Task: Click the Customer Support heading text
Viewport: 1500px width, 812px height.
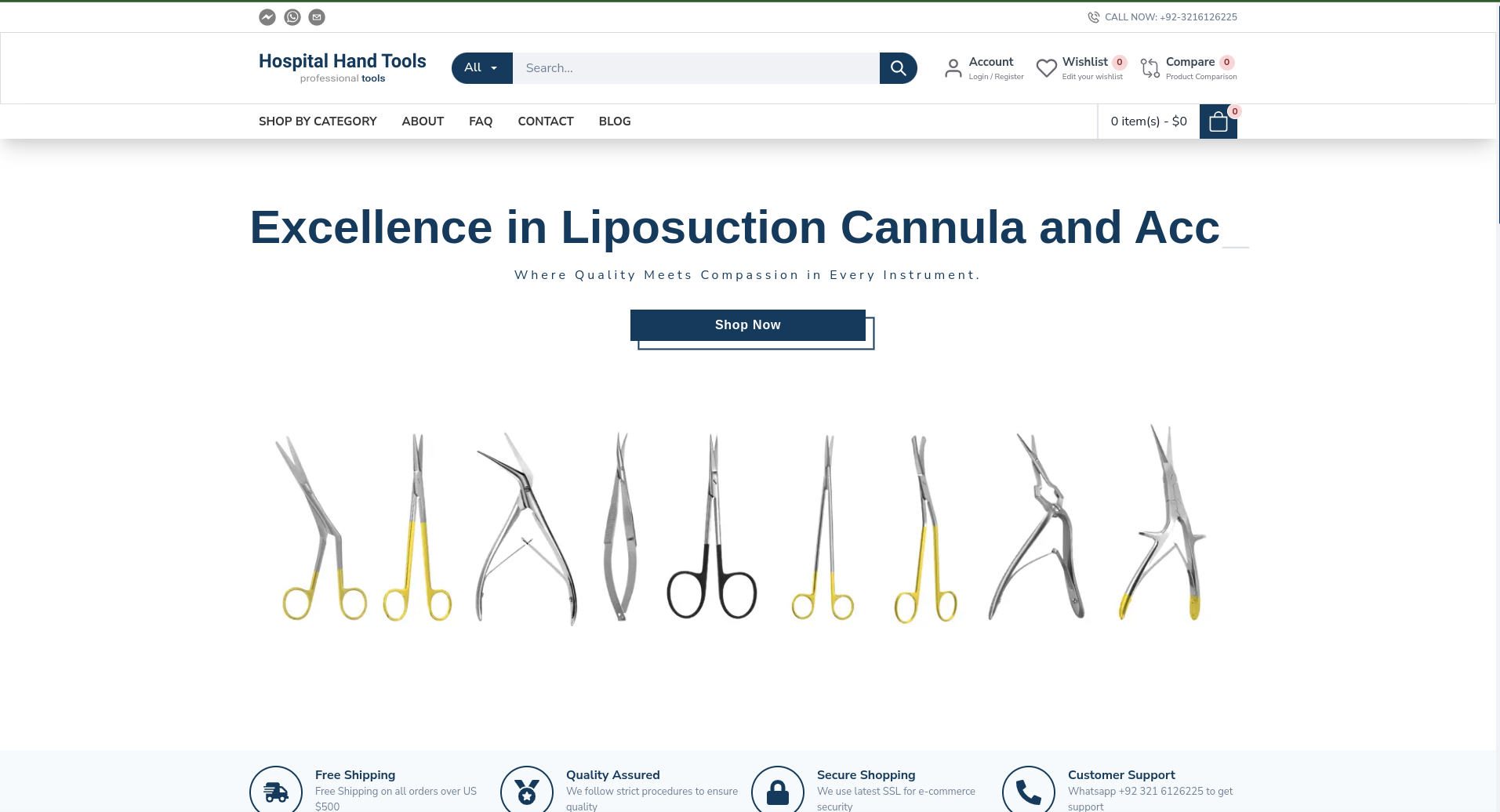Action: click(1121, 775)
